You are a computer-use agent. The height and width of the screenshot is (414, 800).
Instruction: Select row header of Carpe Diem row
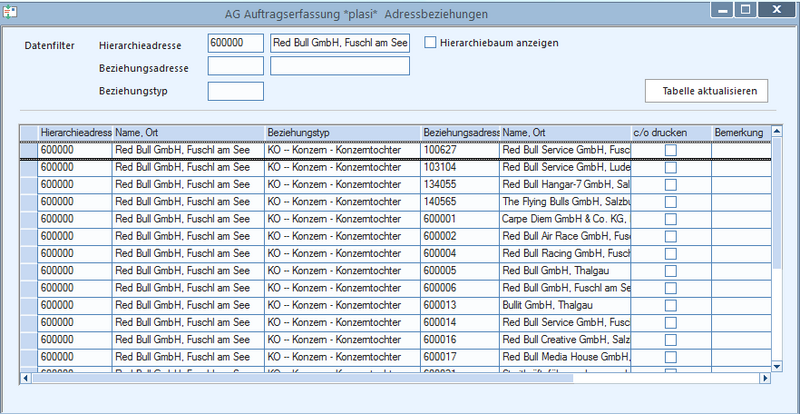click(x=29, y=219)
